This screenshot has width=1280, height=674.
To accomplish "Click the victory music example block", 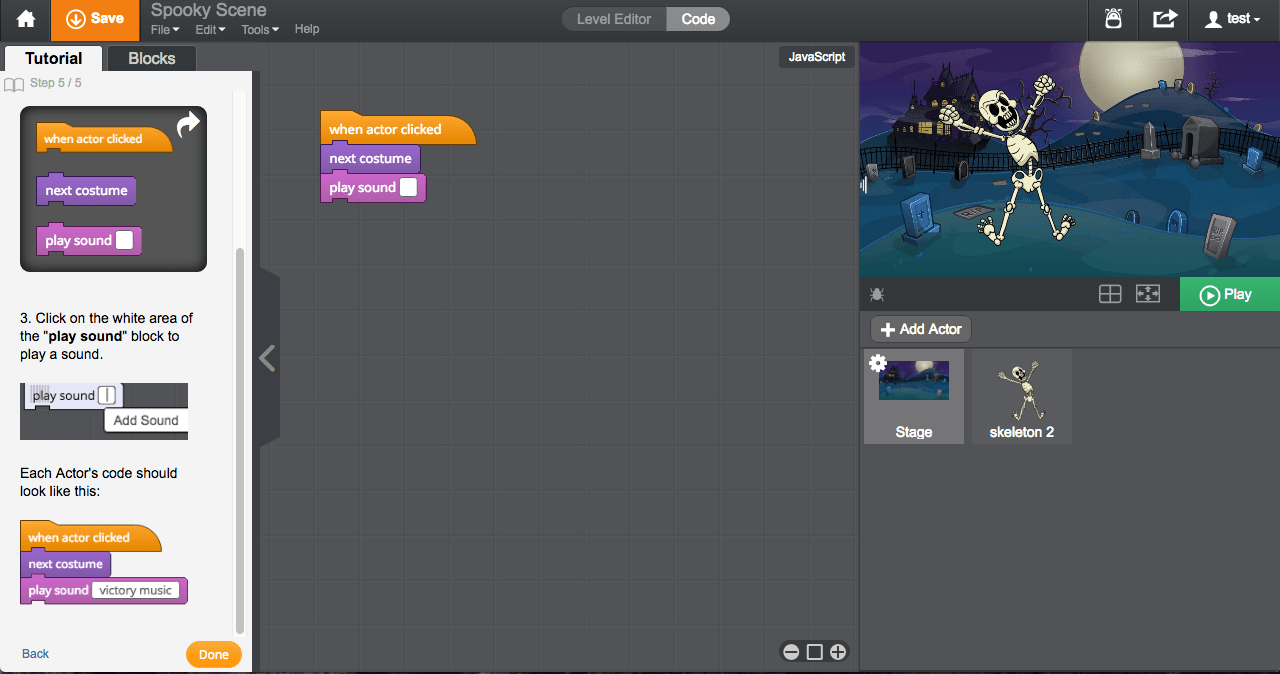I will pos(104,590).
